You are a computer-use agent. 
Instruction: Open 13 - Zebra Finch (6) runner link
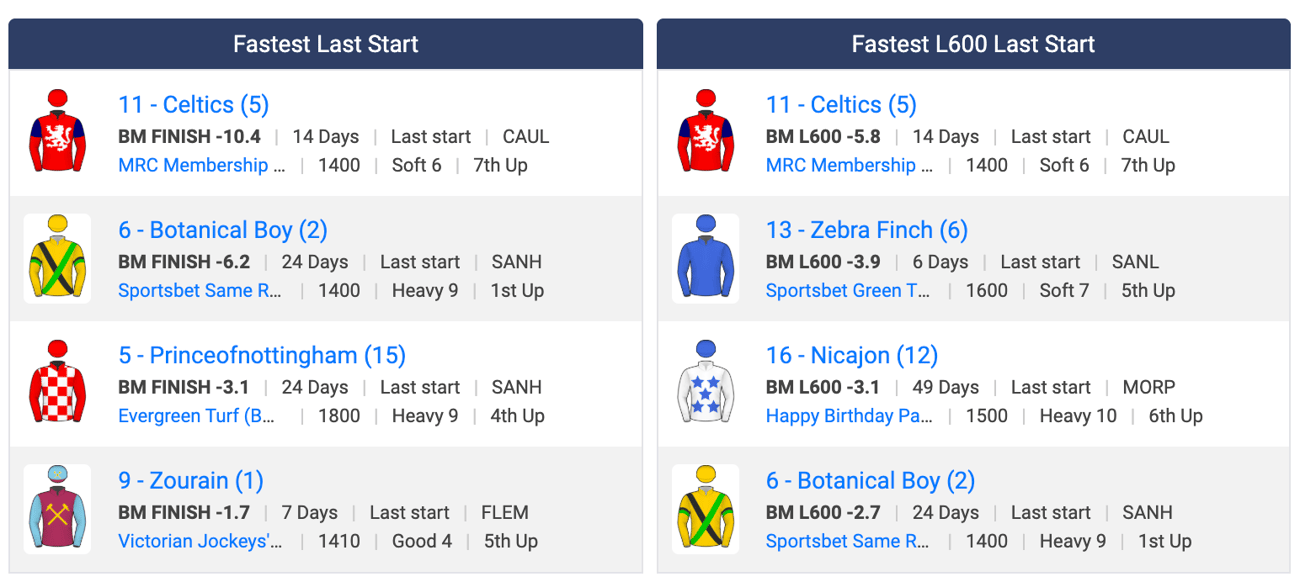click(867, 230)
